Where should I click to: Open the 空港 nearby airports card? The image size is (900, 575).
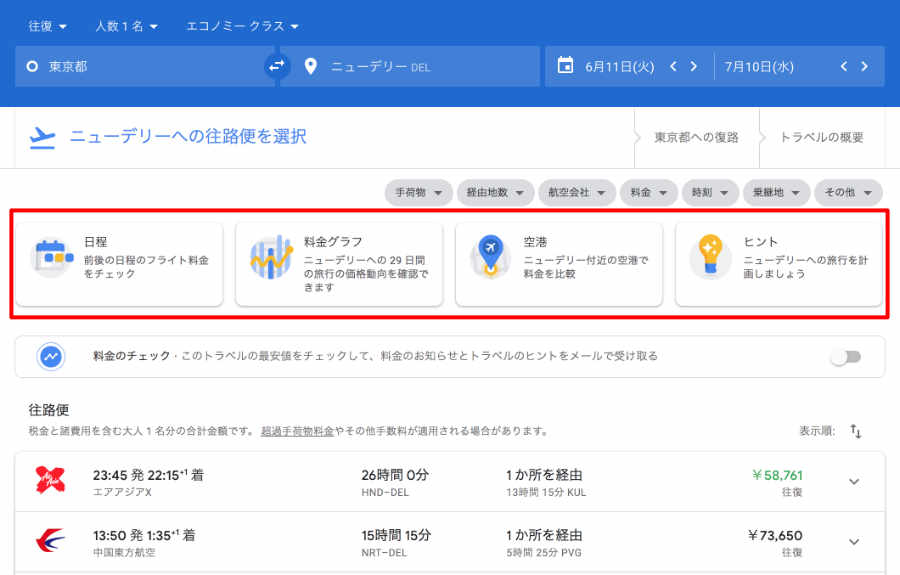click(x=558, y=265)
